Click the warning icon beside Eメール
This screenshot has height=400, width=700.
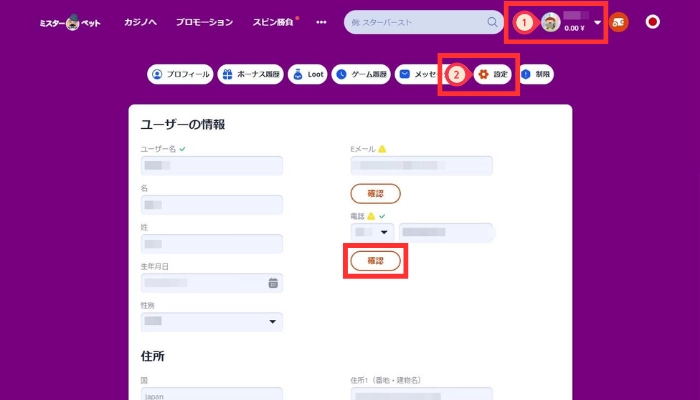[x=382, y=149]
